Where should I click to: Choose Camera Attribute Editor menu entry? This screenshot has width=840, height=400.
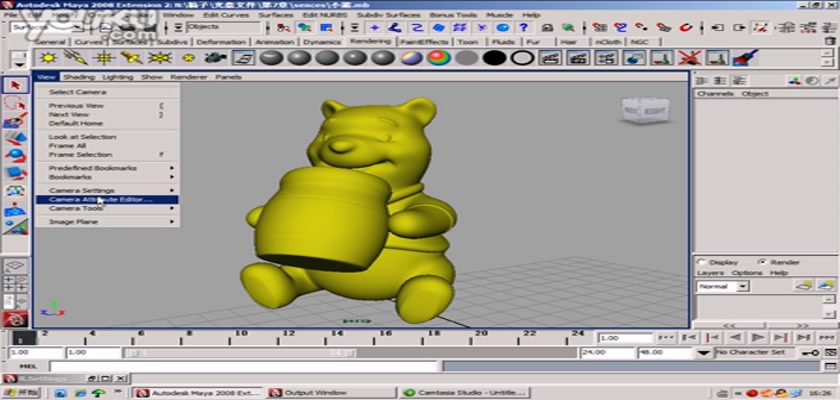click(x=107, y=200)
